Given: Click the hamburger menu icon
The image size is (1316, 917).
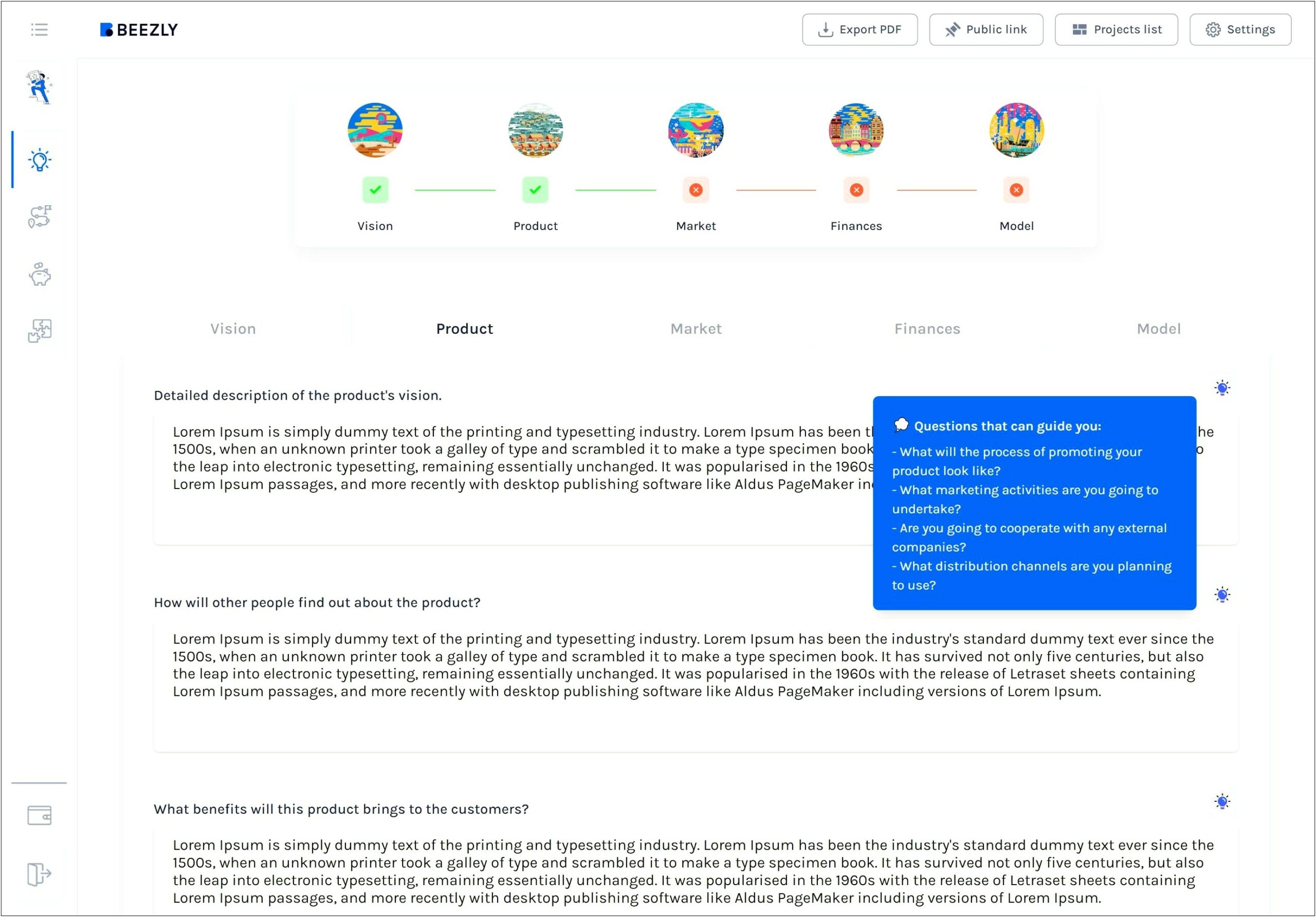Looking at the screenshot, I should pyautogui.click(x=38, y=30).
